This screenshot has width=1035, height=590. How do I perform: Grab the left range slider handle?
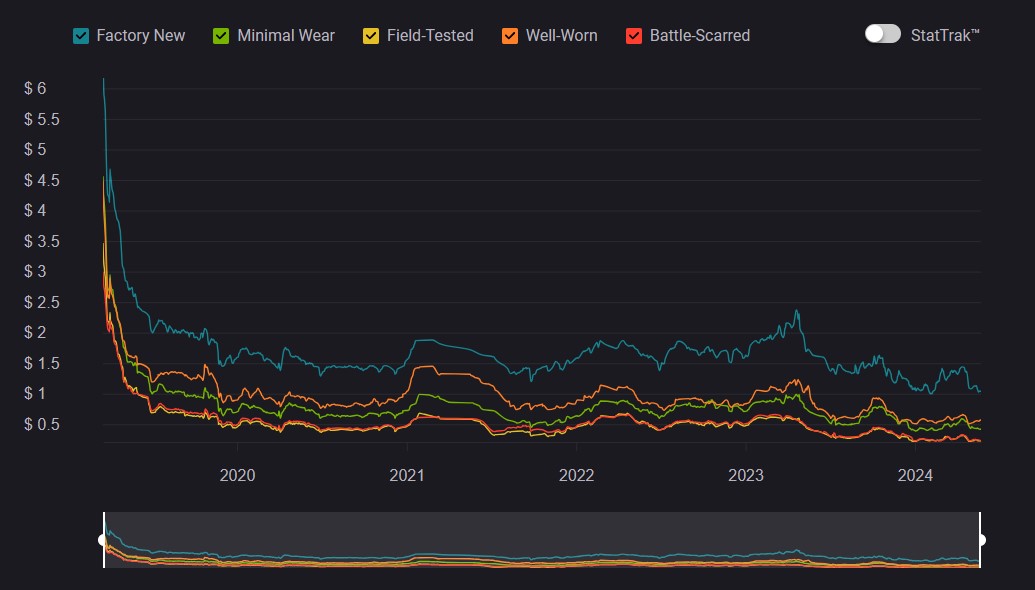[x=103, y=540]
